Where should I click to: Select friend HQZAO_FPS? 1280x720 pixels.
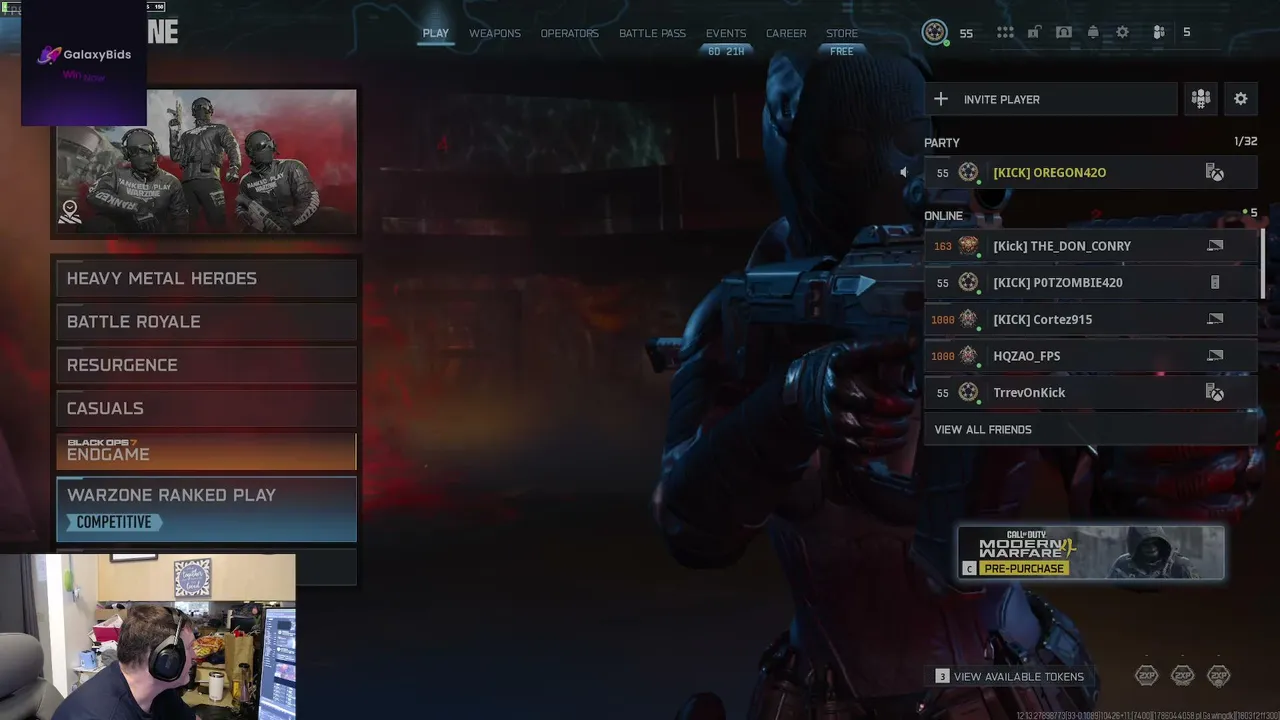coord(1090,356)
